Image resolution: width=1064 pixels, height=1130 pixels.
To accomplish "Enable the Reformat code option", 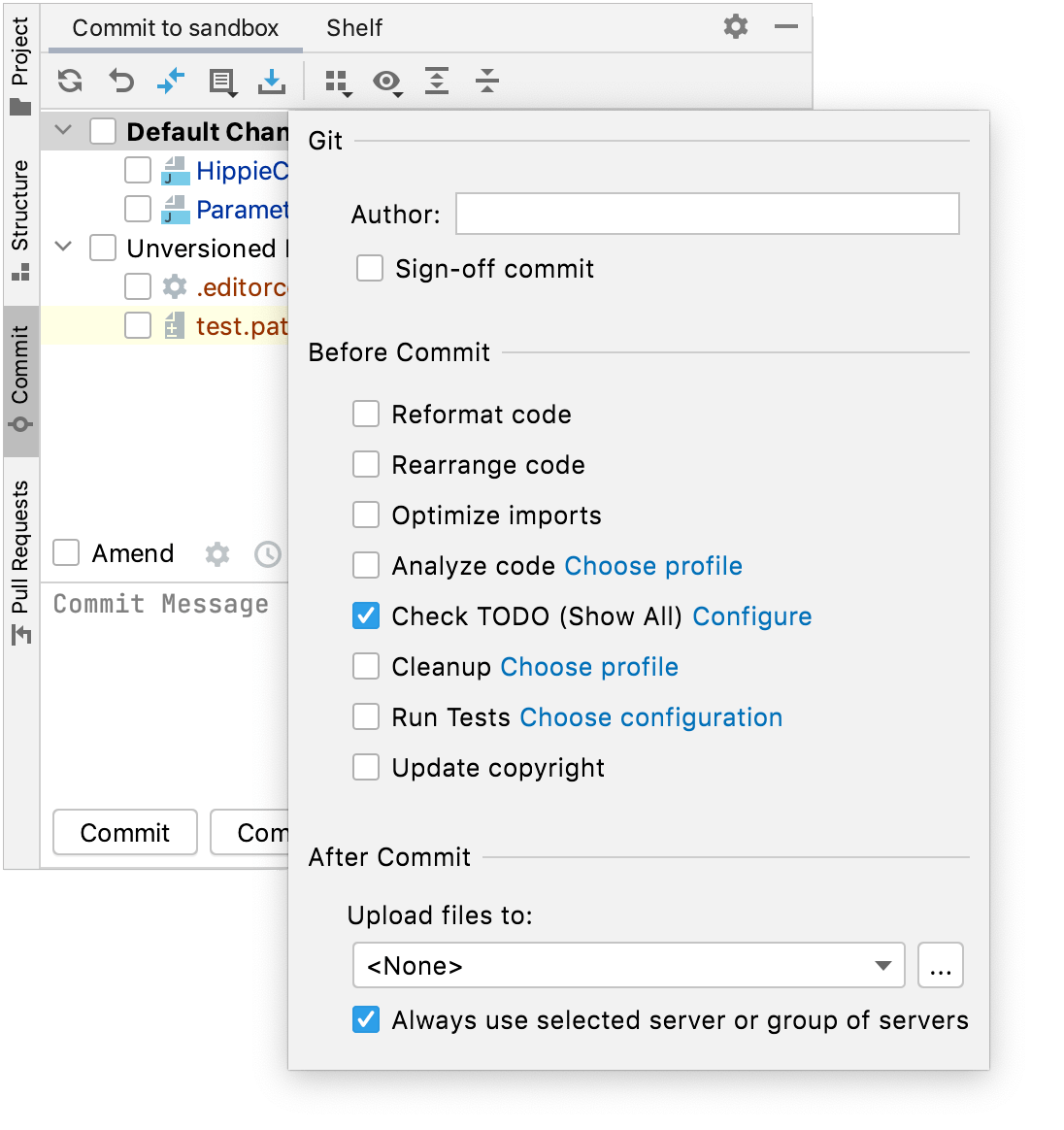I will 365,414.
